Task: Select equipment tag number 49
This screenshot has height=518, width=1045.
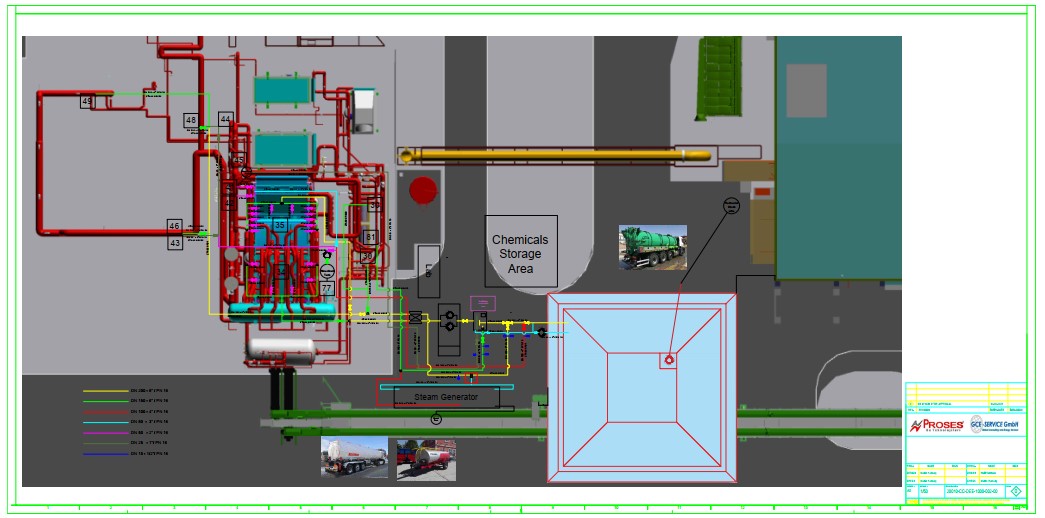Action: click(x=87, y=102)
